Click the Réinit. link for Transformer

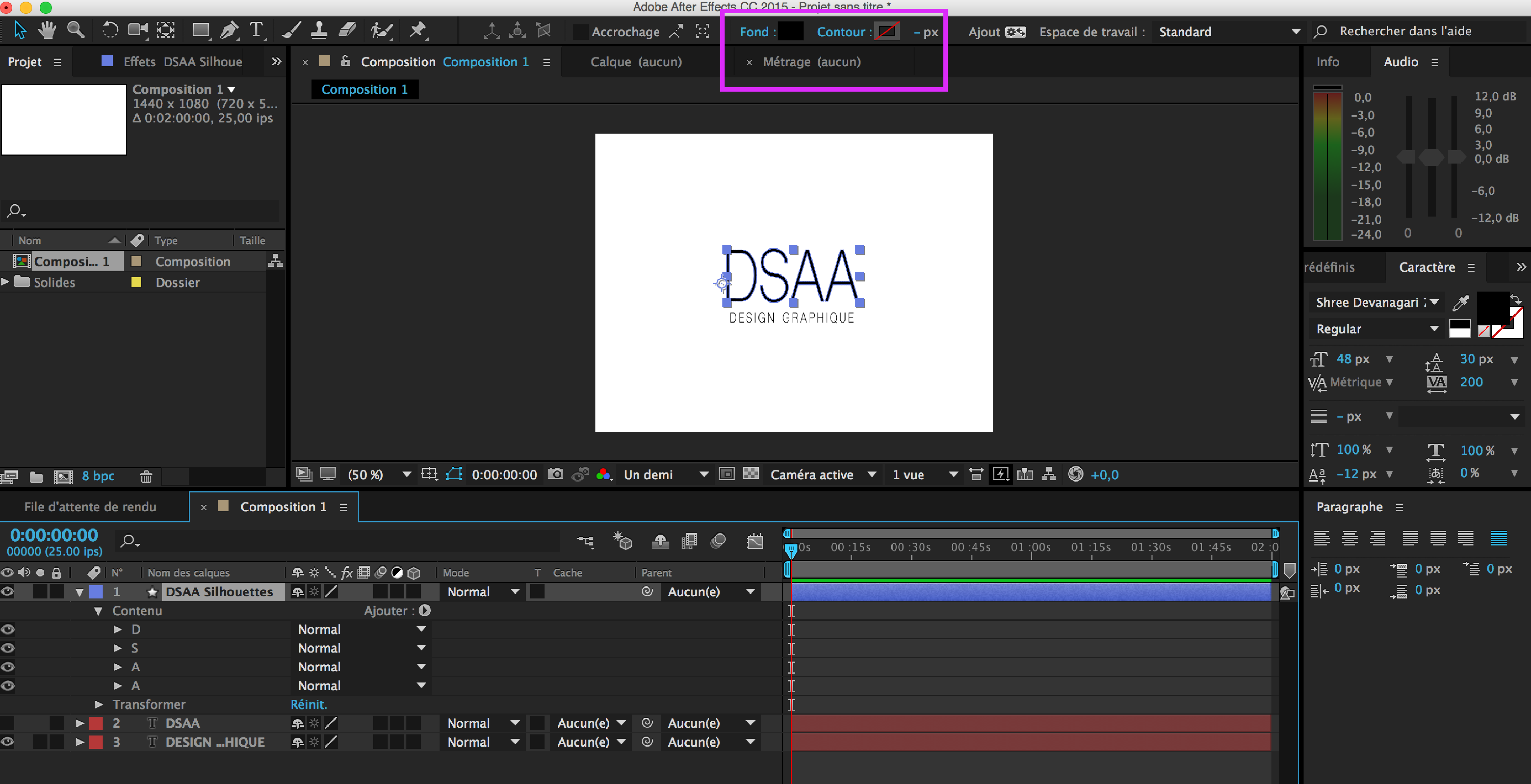309,704
